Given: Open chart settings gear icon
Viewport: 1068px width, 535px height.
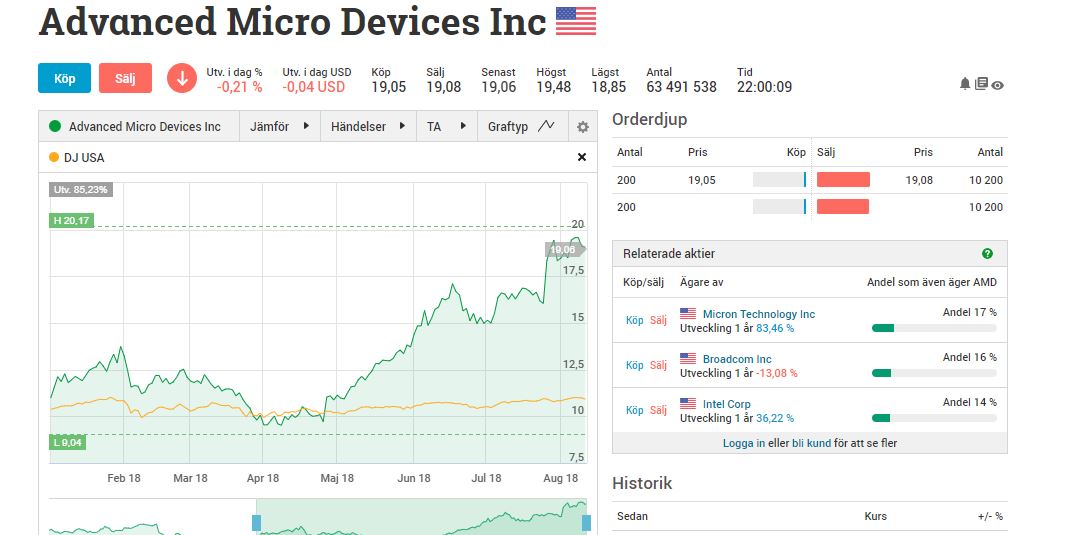Looking at the screenshot, I should 583,127.
